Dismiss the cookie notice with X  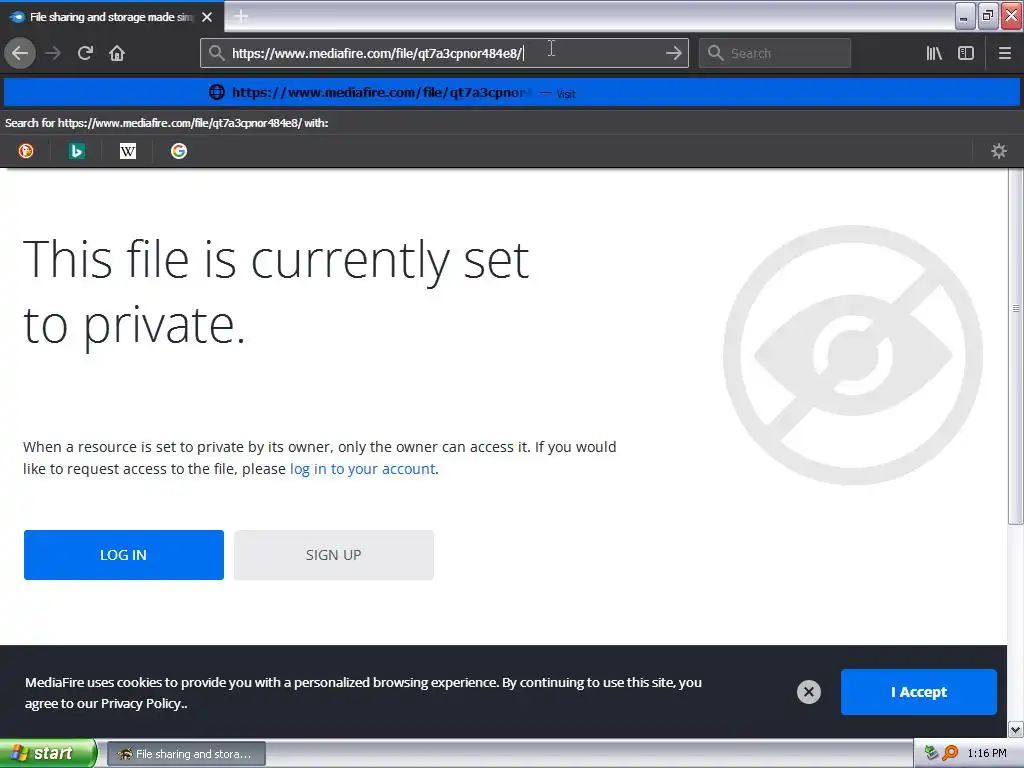808,692
